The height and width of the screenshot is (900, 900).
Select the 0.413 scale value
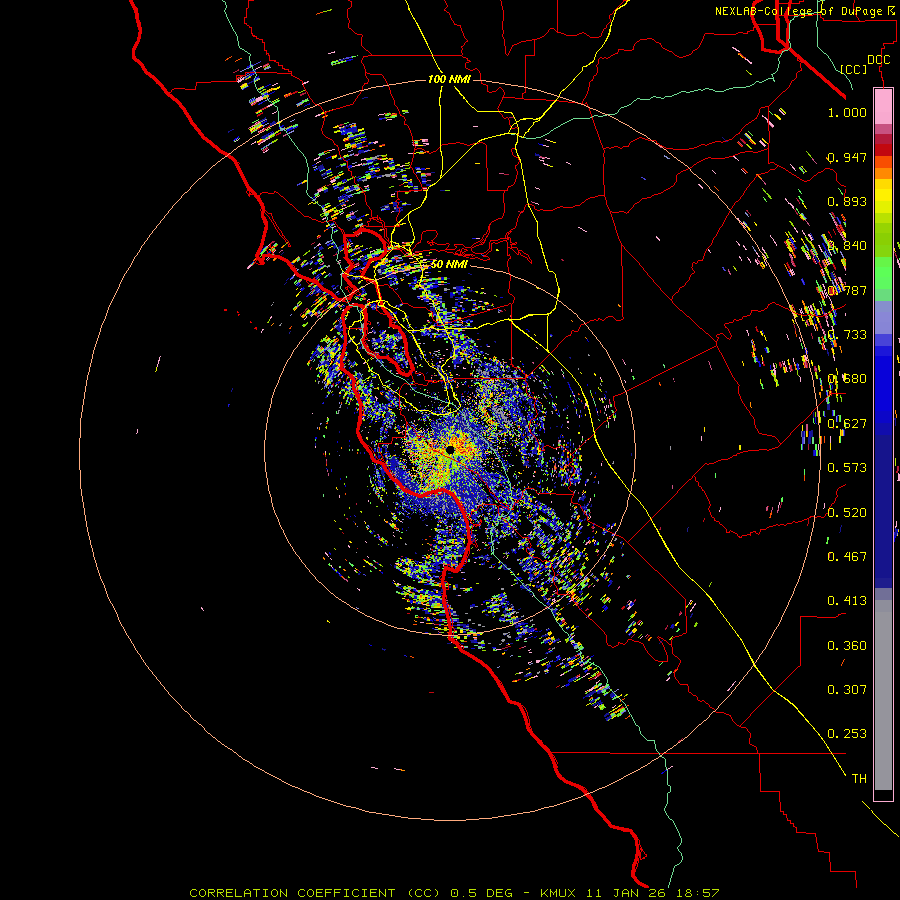847,601
